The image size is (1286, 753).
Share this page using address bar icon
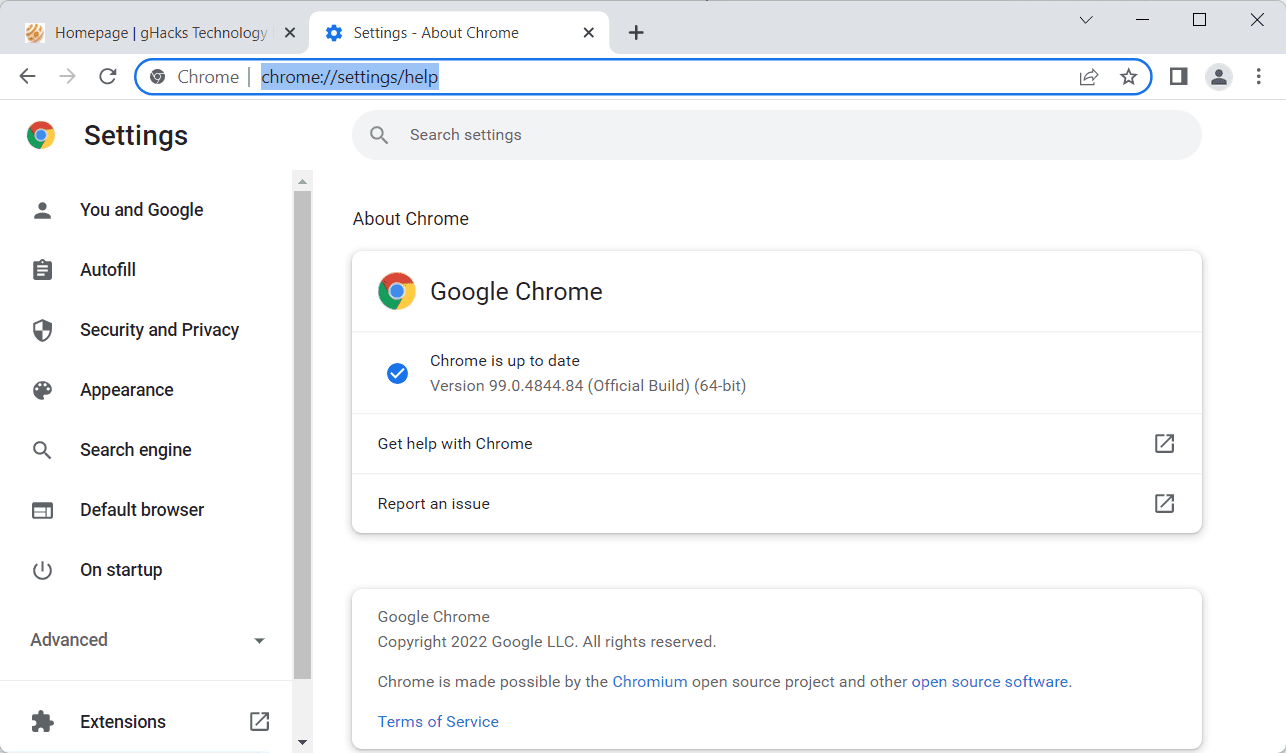click(x=1089, y=77)
